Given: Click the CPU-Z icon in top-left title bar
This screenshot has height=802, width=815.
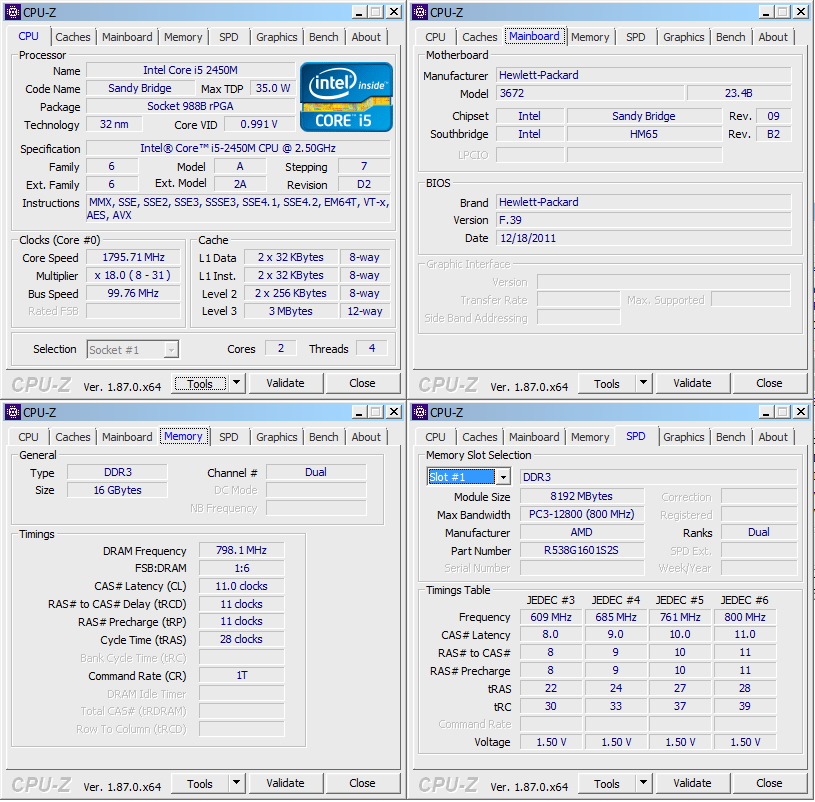Looking at the screenshot, I should [12, 12].
